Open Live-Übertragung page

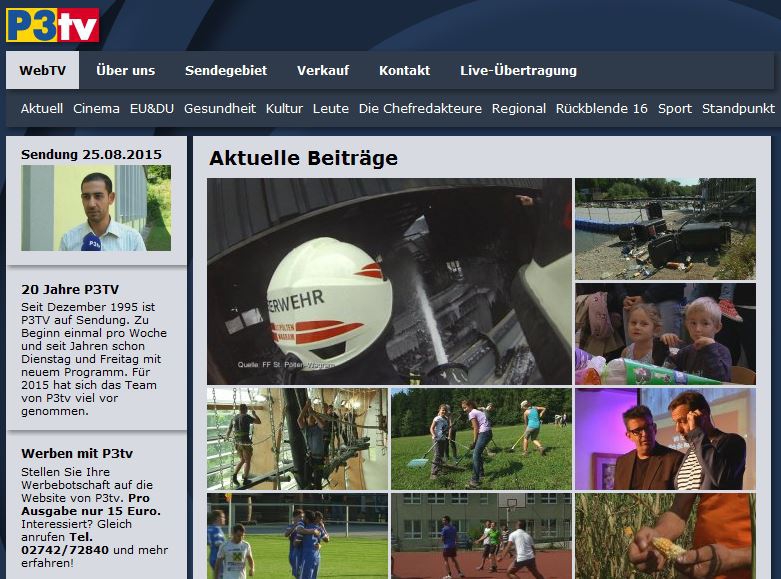click(x=518, y=71)
